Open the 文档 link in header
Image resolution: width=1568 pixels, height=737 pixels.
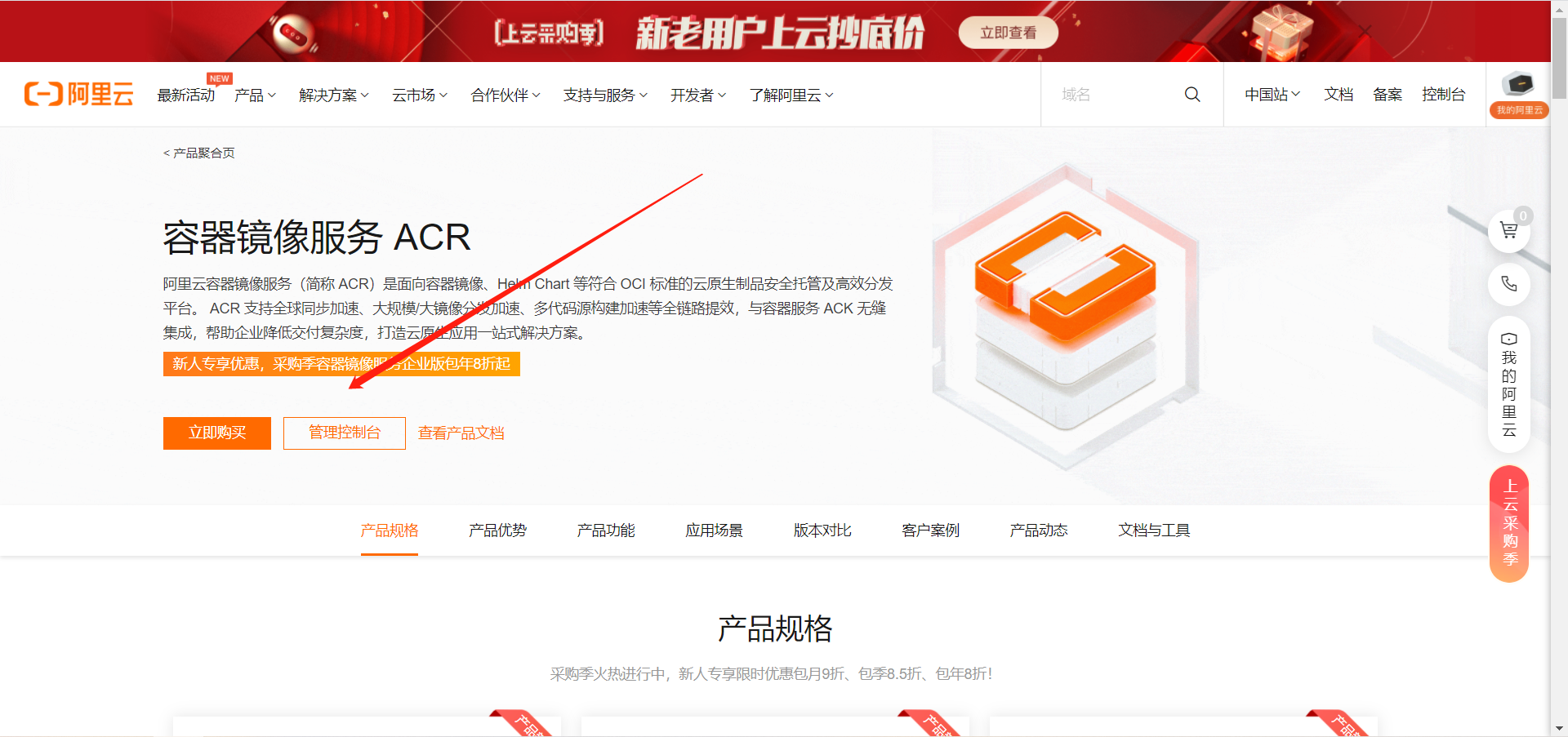(x=1339, y=95)
